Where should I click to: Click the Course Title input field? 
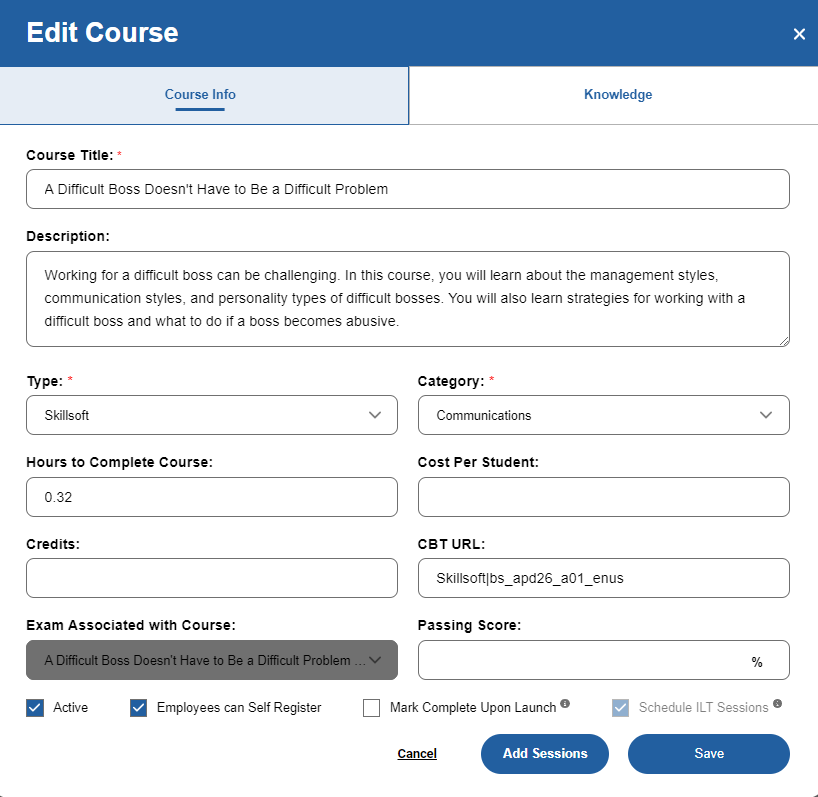point(407,189)
